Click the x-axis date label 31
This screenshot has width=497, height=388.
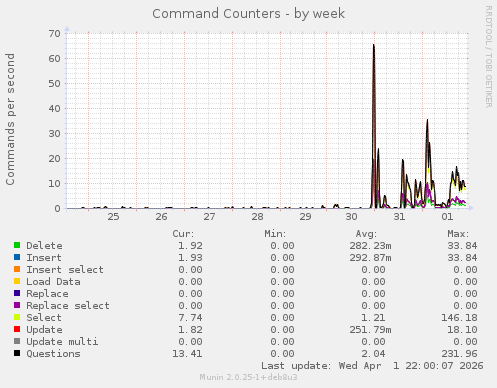[x=399, y=217]
